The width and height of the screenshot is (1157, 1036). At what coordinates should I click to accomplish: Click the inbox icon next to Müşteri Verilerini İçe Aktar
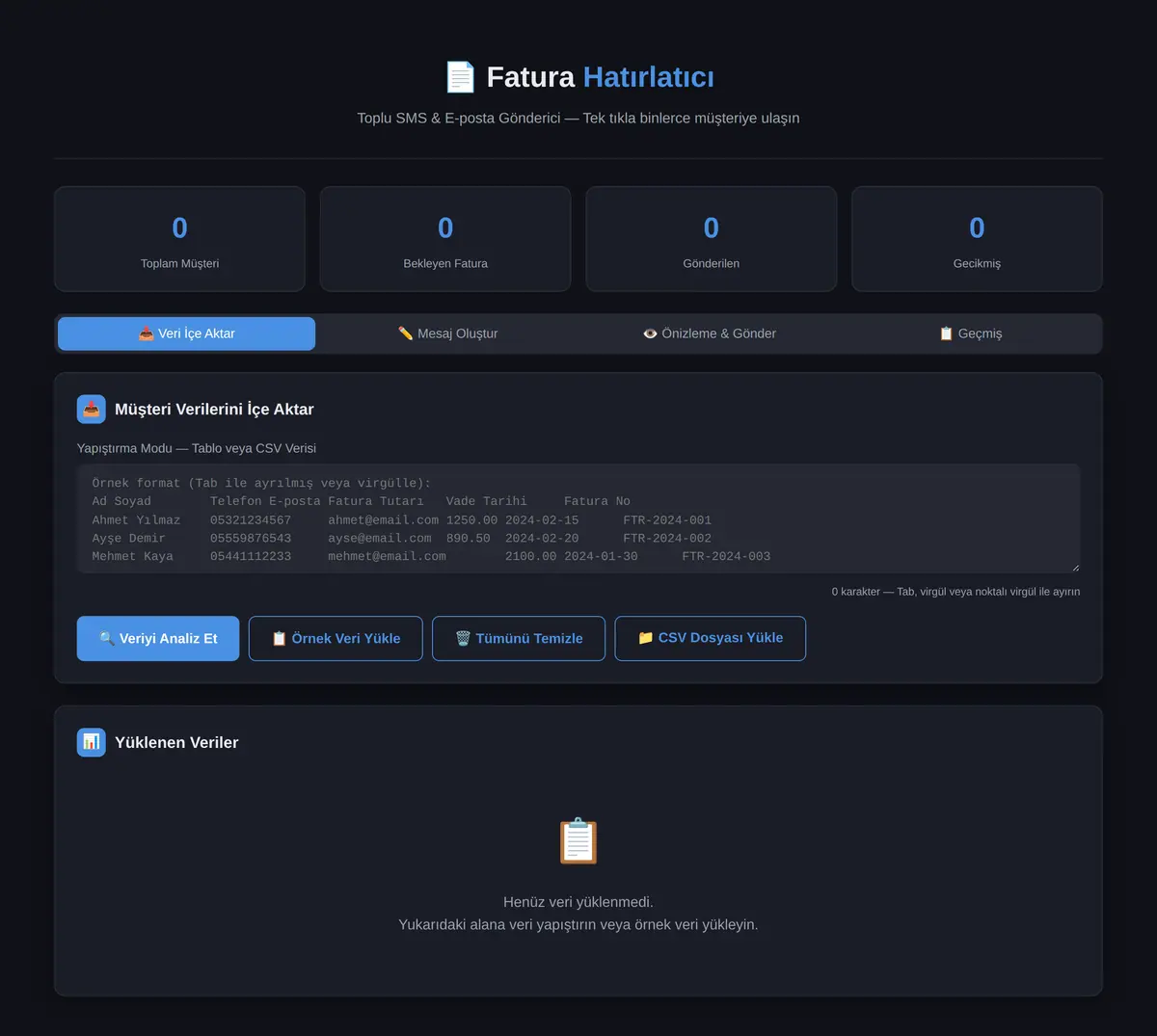coord(92,410)
